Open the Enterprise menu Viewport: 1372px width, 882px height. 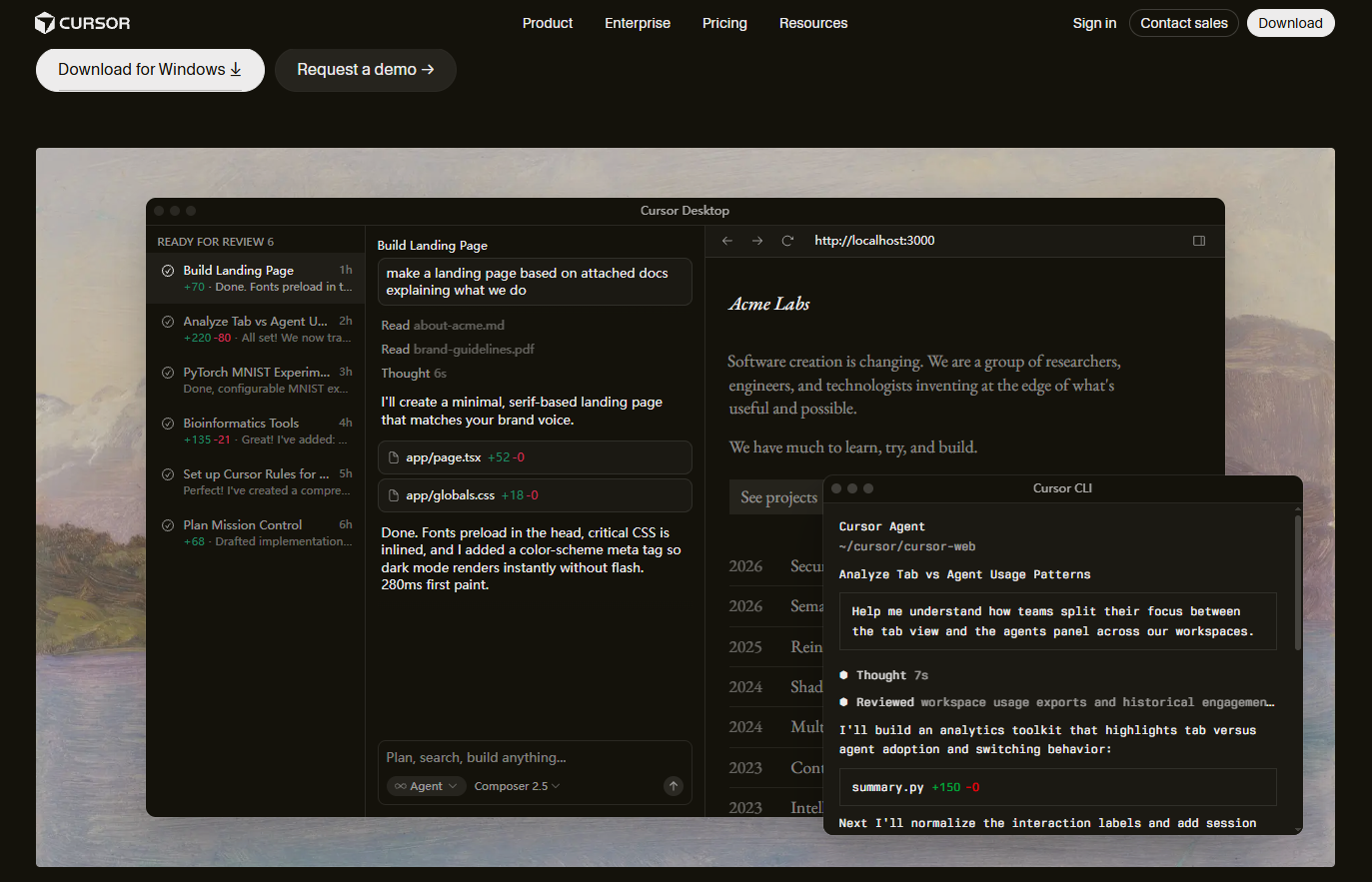[638, 23]
